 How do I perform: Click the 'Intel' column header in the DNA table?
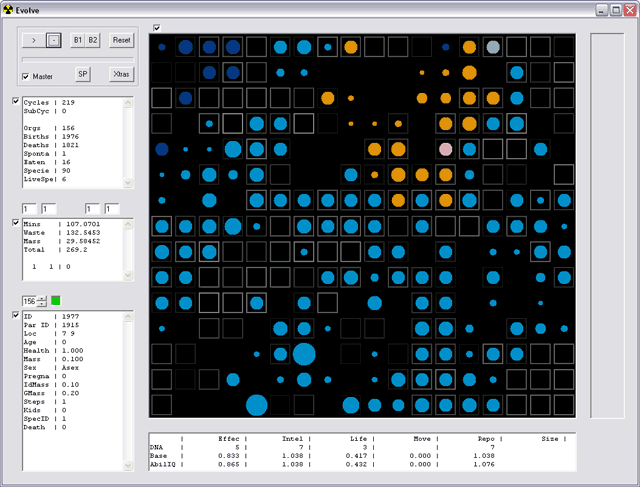tap(293, 439)
